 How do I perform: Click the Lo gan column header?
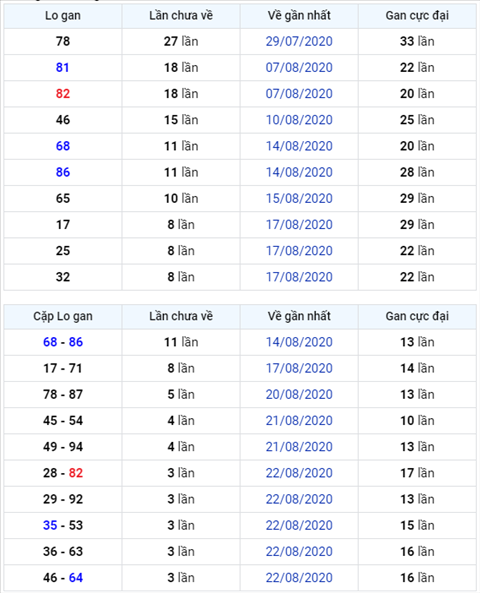[x=63, y=16]
